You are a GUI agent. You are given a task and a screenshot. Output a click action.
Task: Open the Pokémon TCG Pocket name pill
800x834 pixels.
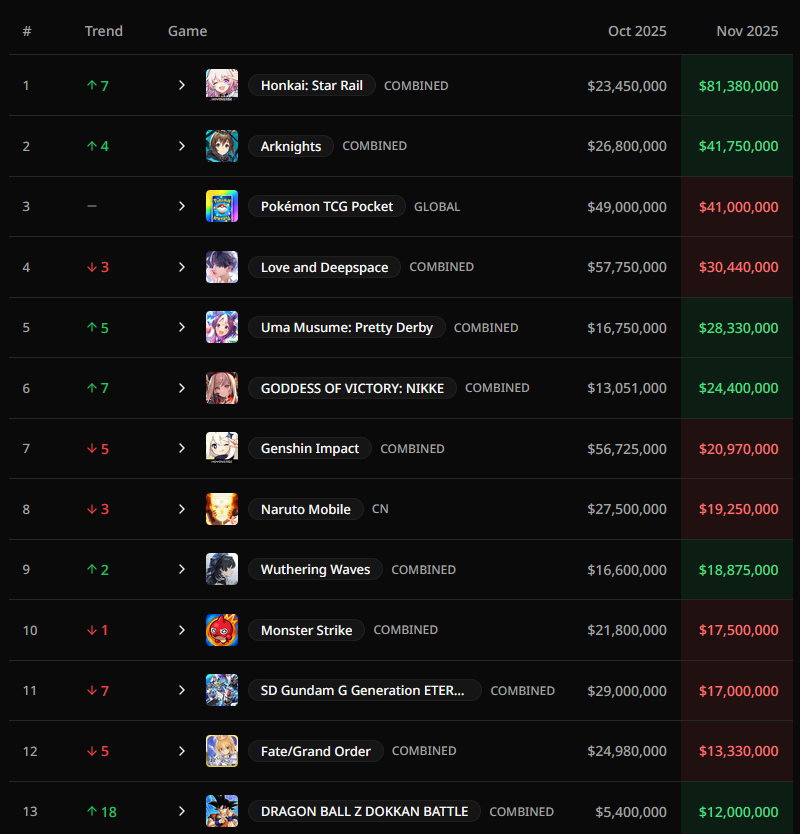327,206
